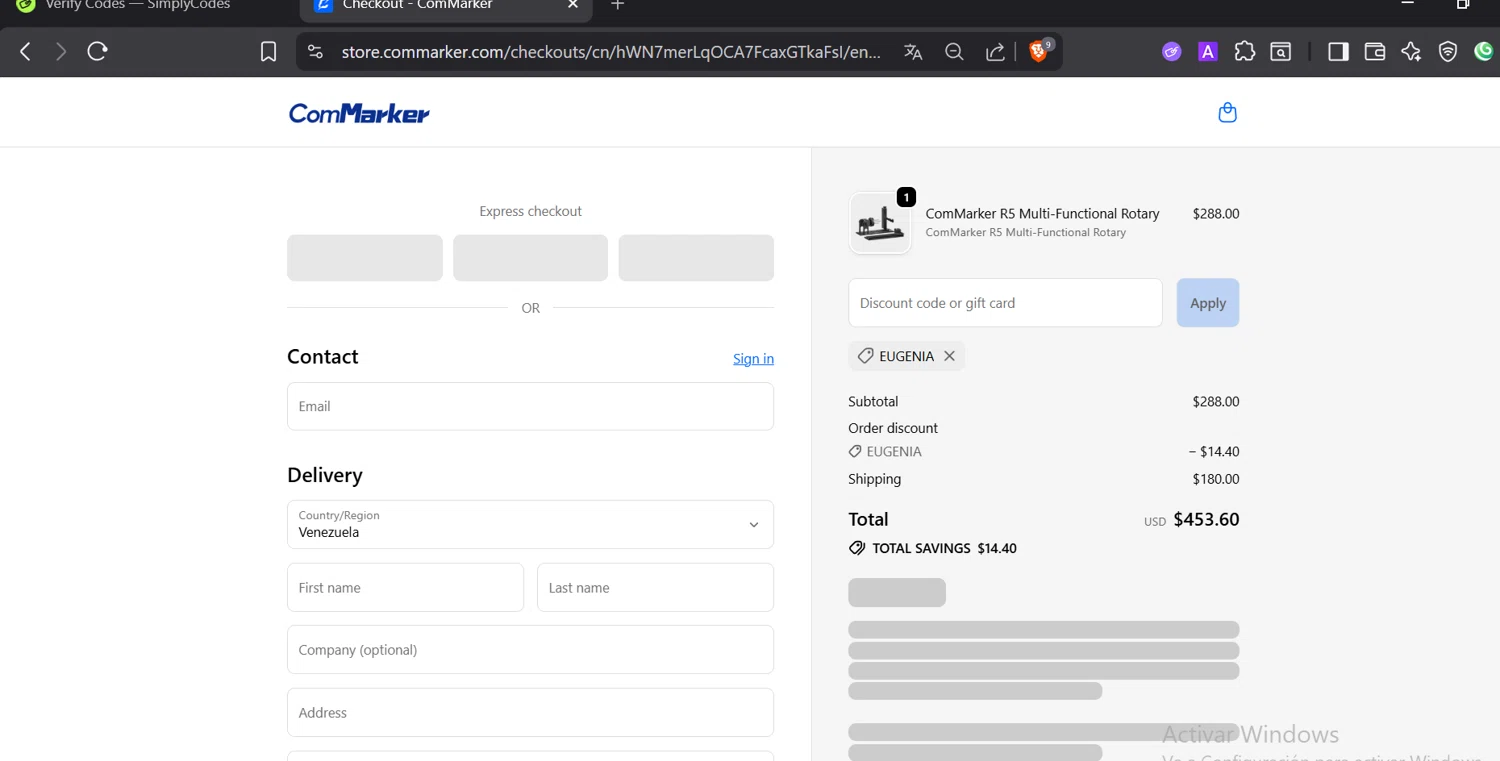Click the discount code or gift card field

pyautogui.click(x=1005, y=303)
